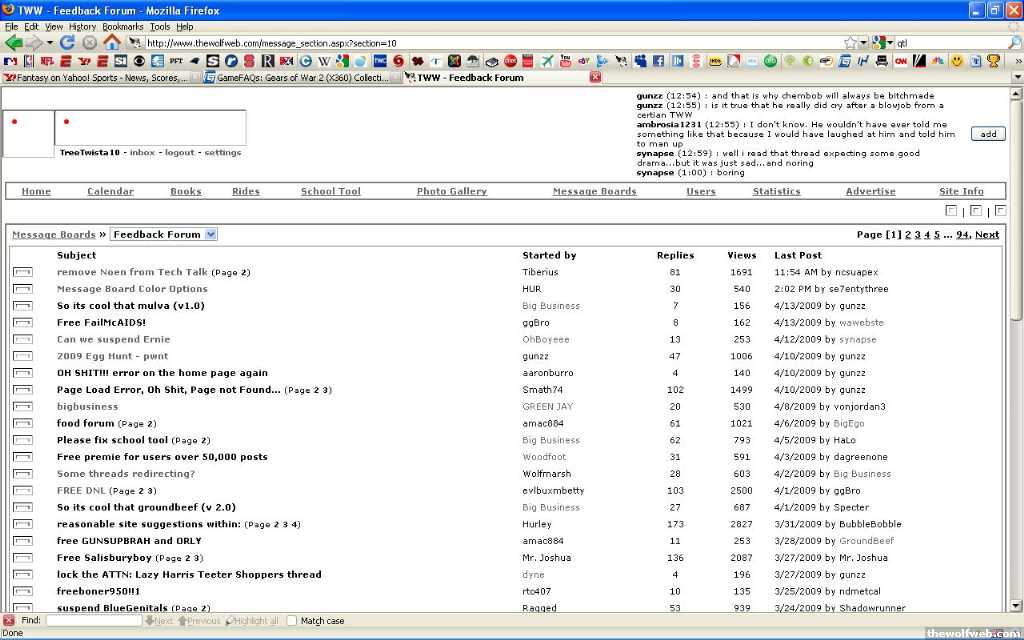Screen dimensions: 1024x640
Task: Click the green Back arrow button
Action: pos(14,43)
